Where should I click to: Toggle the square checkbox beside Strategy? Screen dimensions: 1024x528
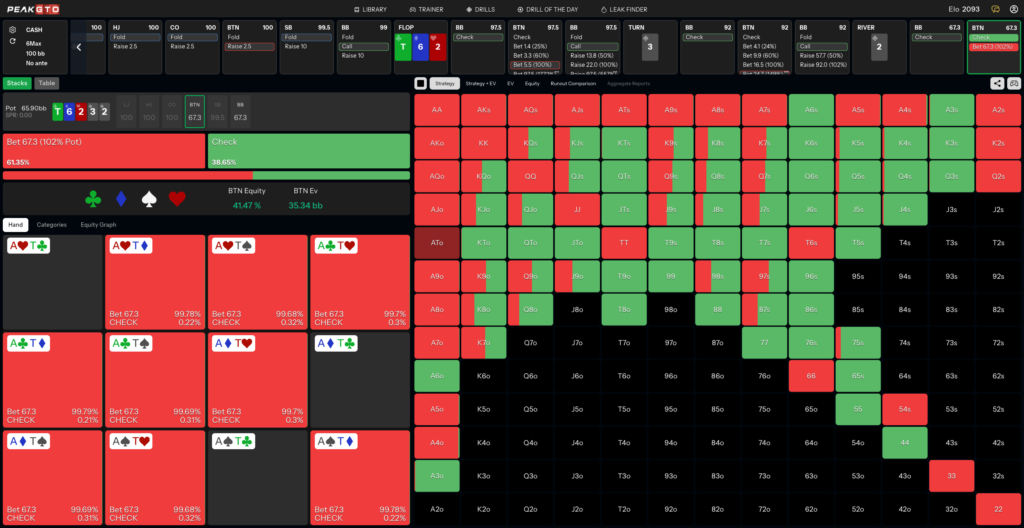click(421, 83)
